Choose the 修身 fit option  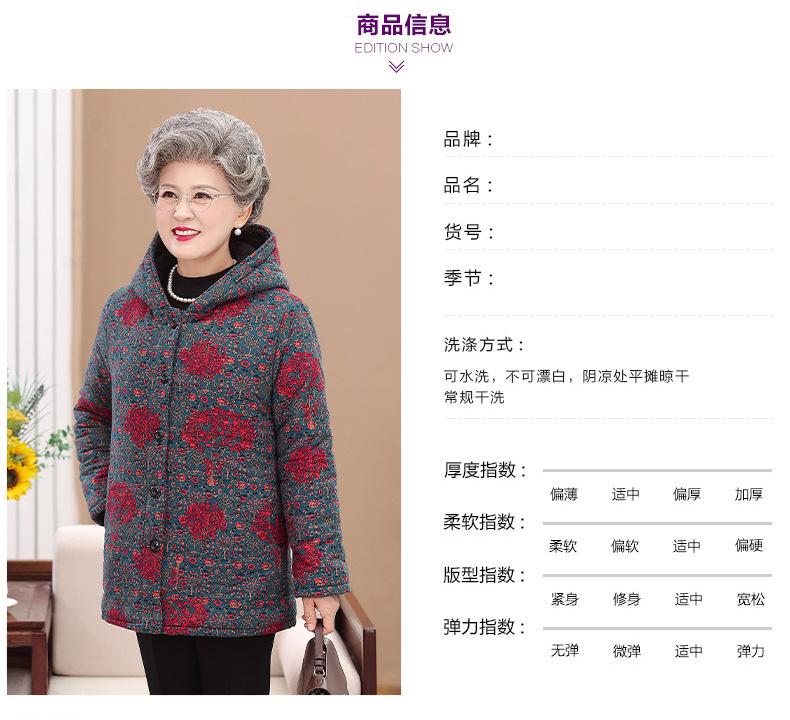(x=626, y=599)
